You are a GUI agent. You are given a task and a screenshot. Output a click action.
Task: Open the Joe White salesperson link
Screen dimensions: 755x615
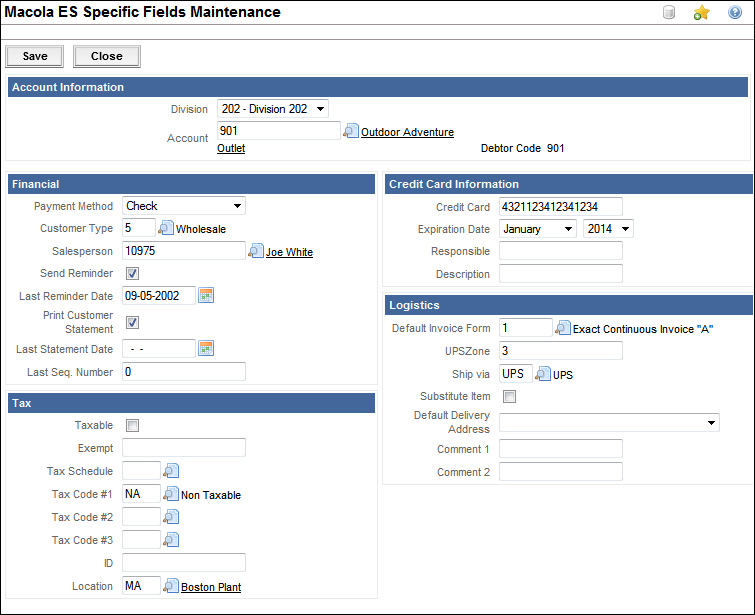coord(289,253)
